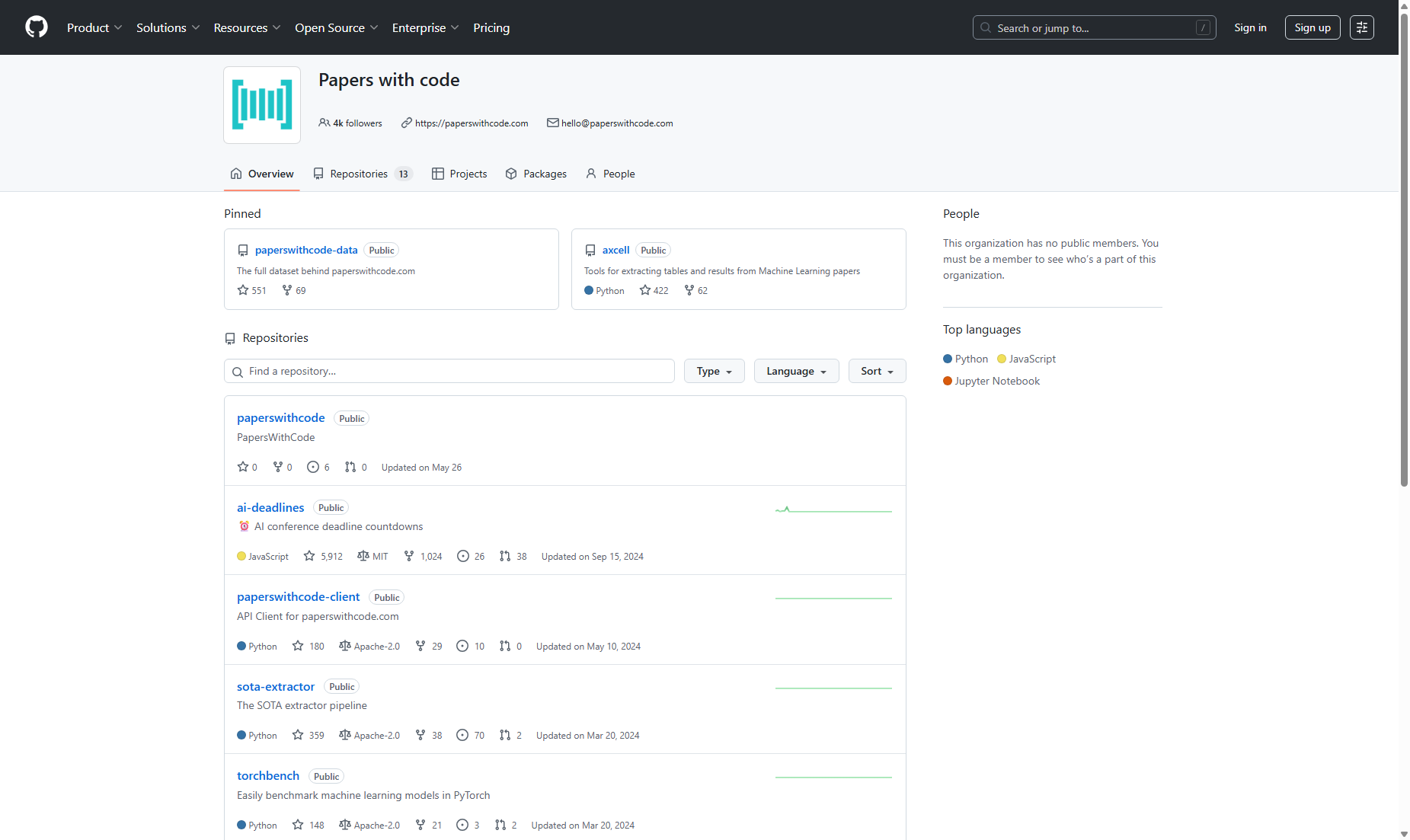View paperswithcode-client stars (180)
Image resolution: width=1410 pixels, height=840 pixels.
(x=309, y=646)
